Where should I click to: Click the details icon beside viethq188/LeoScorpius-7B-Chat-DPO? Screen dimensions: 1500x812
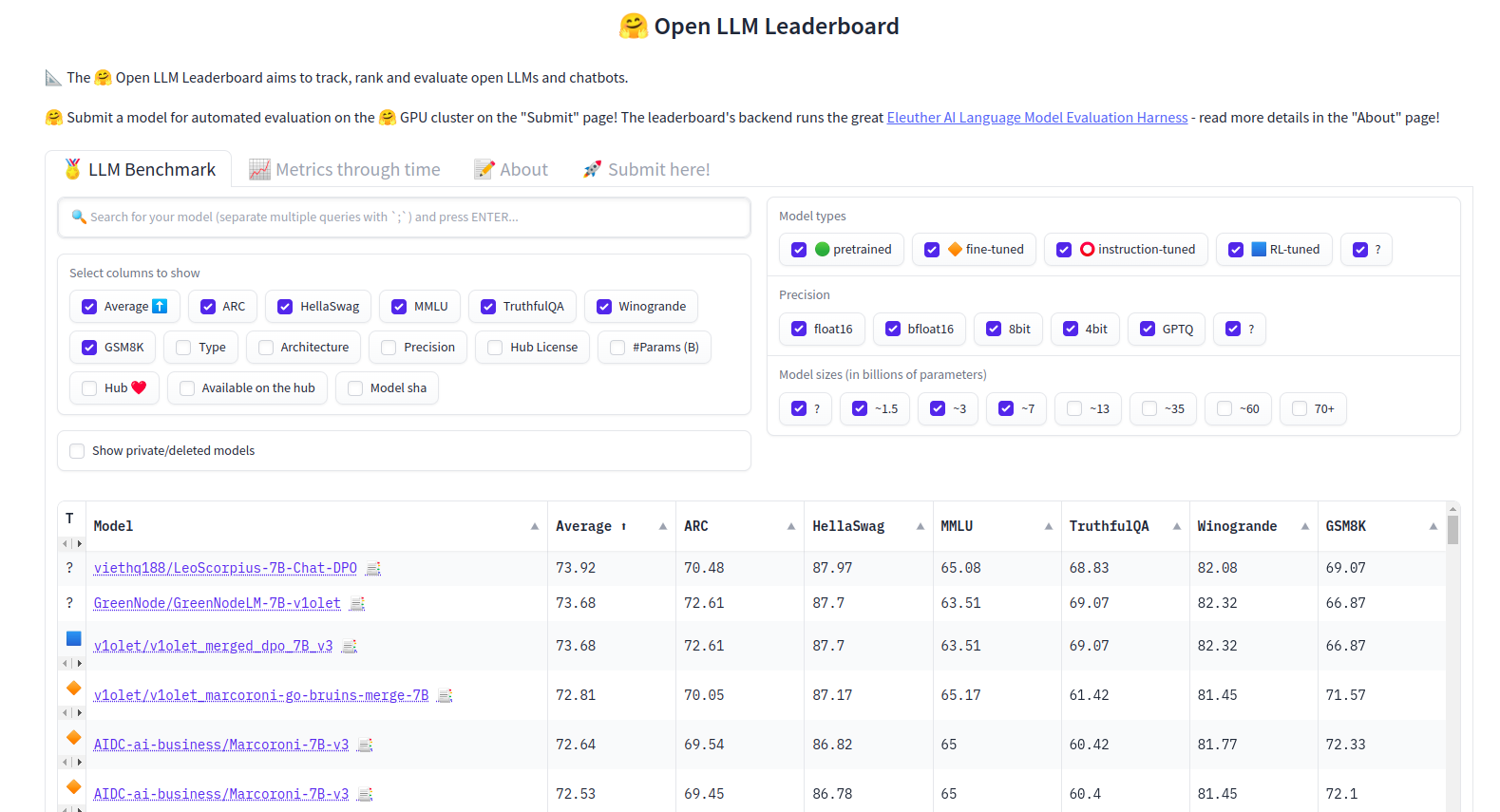point(373,569)
